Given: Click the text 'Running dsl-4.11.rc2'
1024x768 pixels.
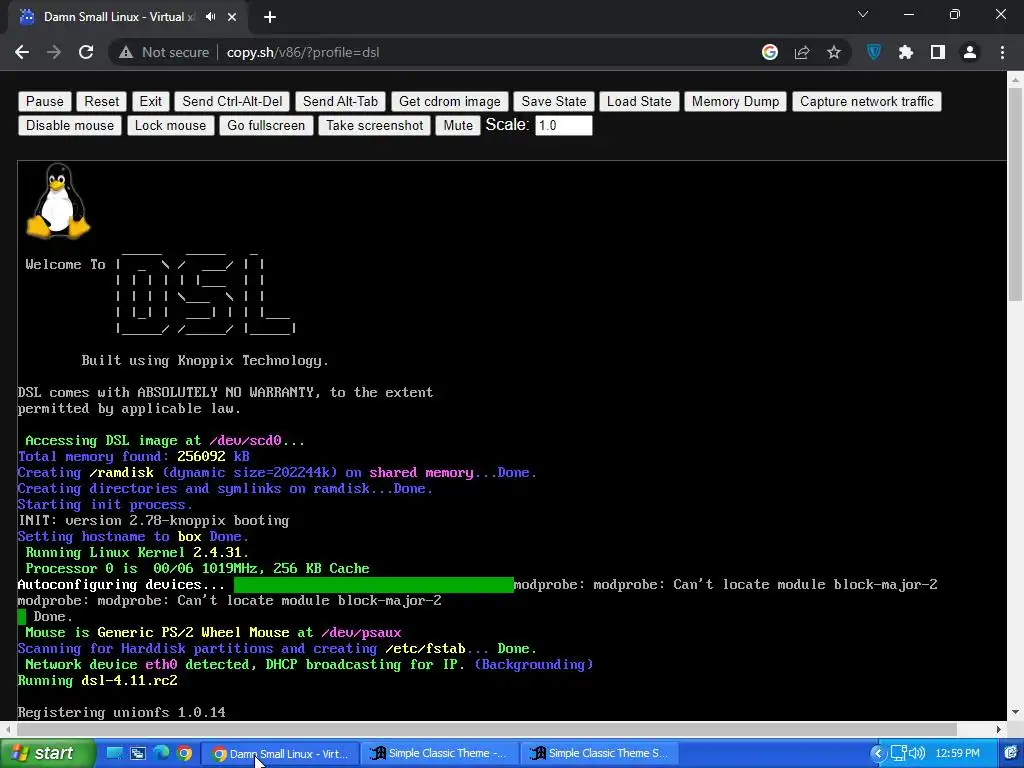Looking at the screenshot, I should click(97, 680).
